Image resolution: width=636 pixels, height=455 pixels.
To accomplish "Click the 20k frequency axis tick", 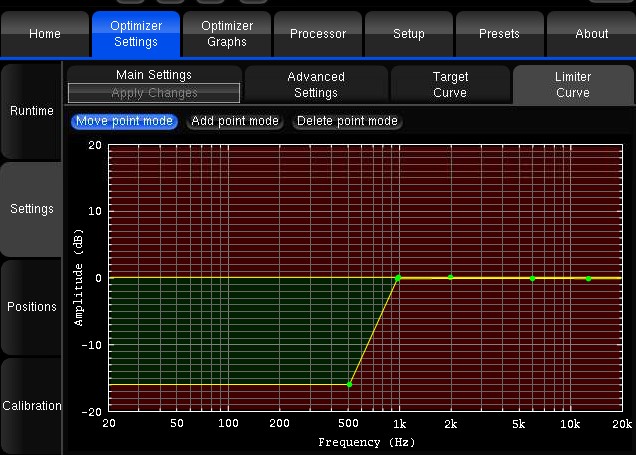I will [x=622, y=424].
